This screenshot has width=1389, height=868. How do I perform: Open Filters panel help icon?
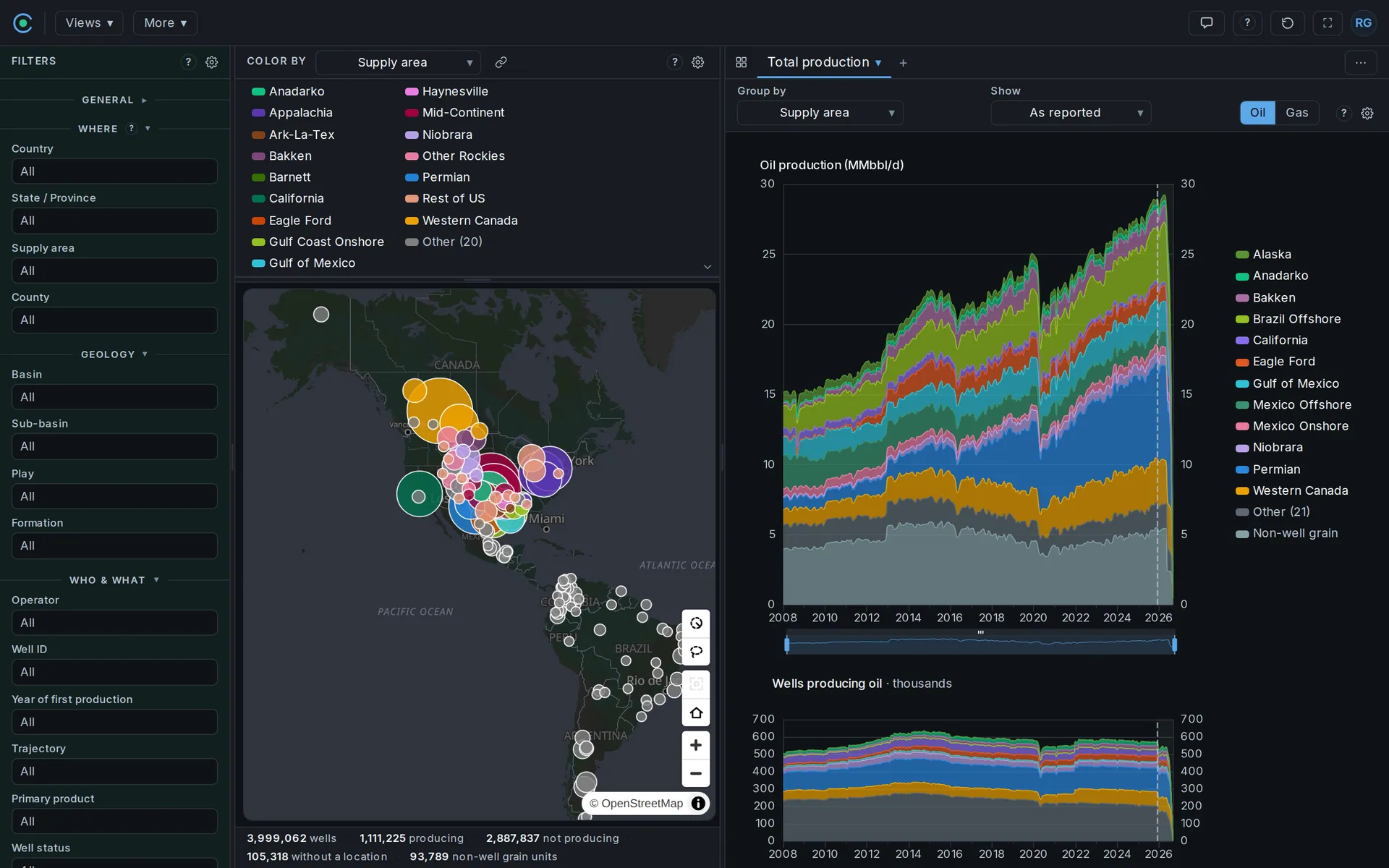pos(188,62)
